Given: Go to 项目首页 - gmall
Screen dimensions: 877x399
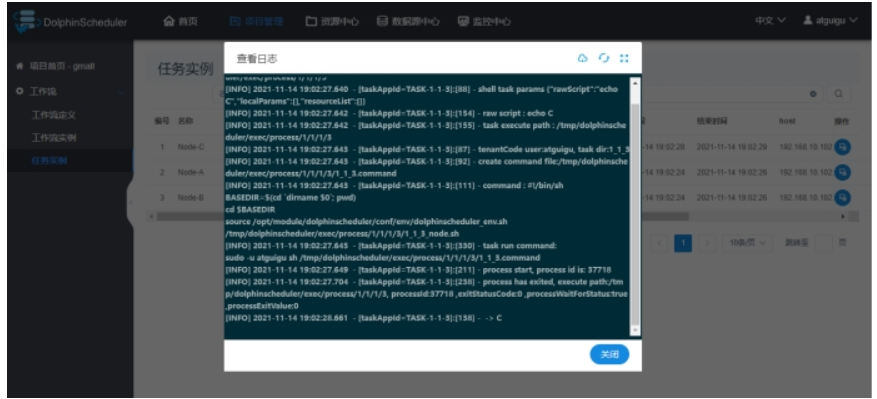Looking at the screenshot, I should tap(55, 66).
